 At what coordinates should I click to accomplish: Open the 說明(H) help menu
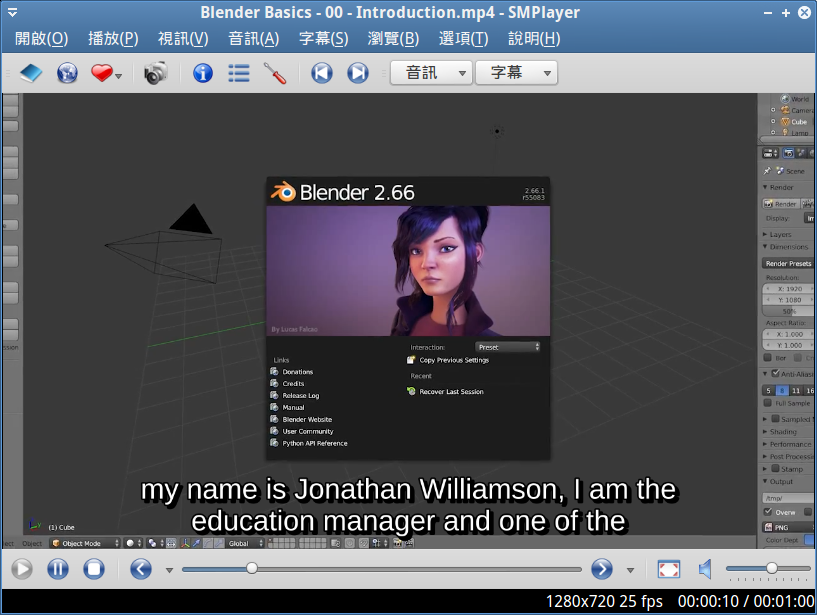pos(534,39)
